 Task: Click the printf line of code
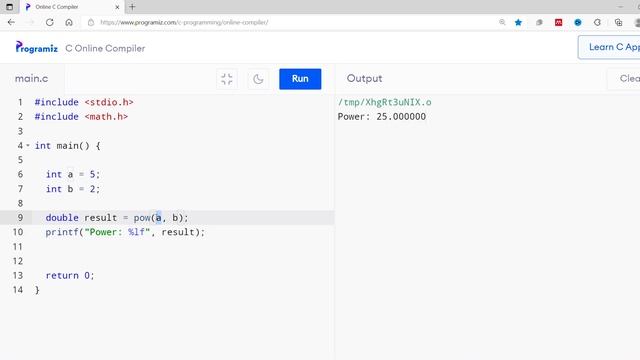pos(125,232)
